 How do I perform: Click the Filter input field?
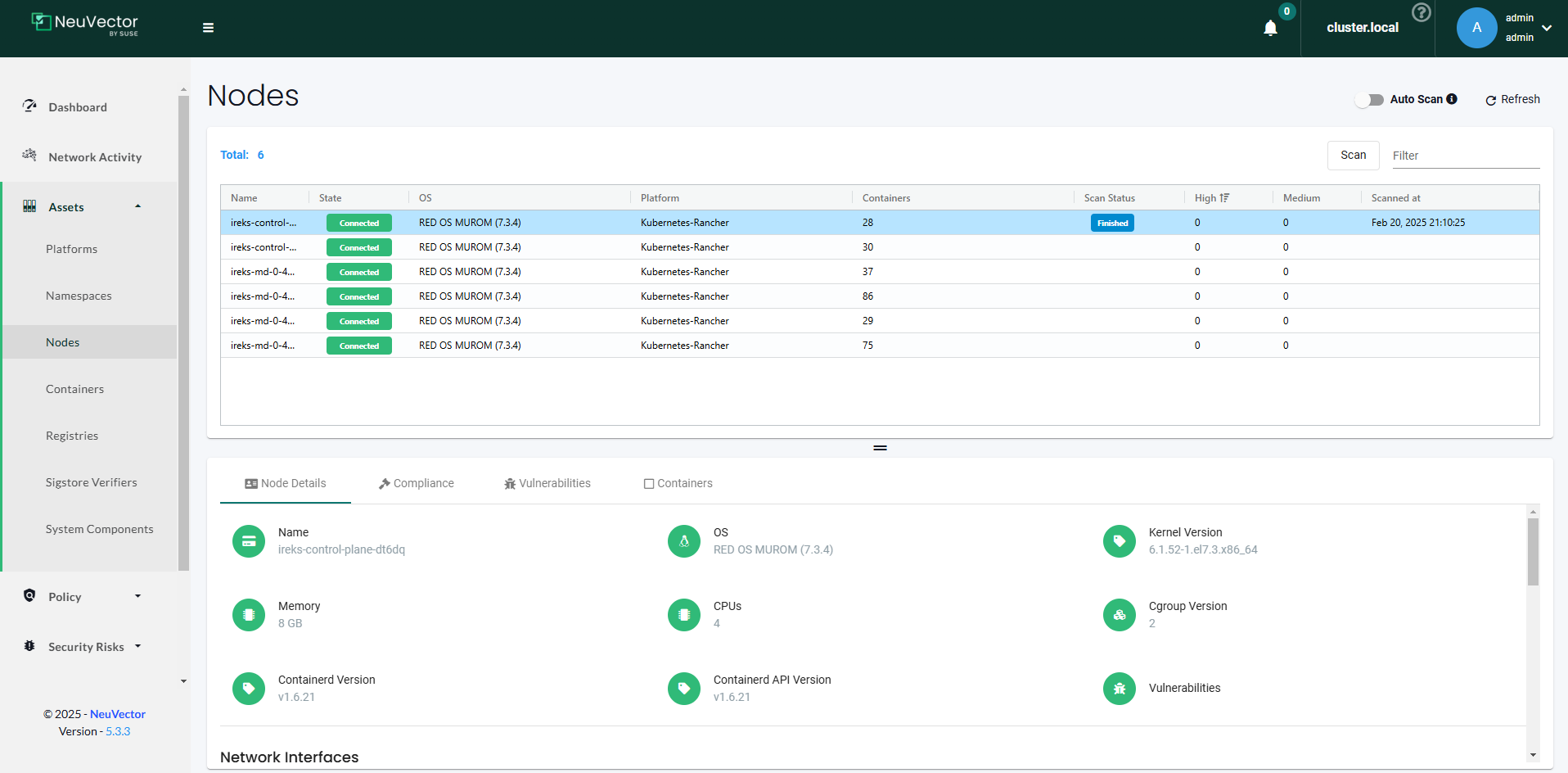coord(1465,156)
